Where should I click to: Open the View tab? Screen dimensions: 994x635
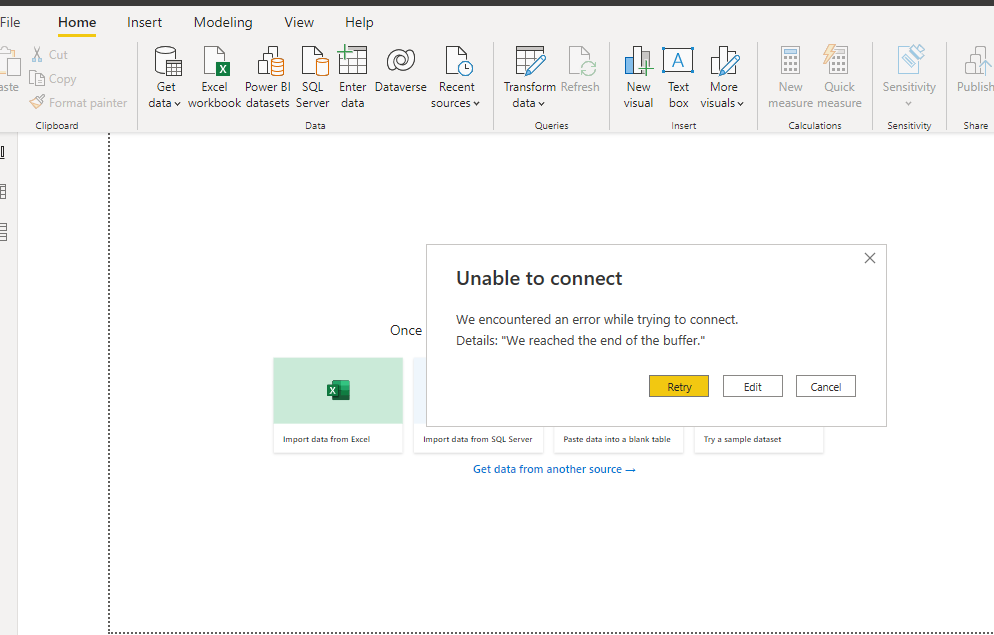299,22
